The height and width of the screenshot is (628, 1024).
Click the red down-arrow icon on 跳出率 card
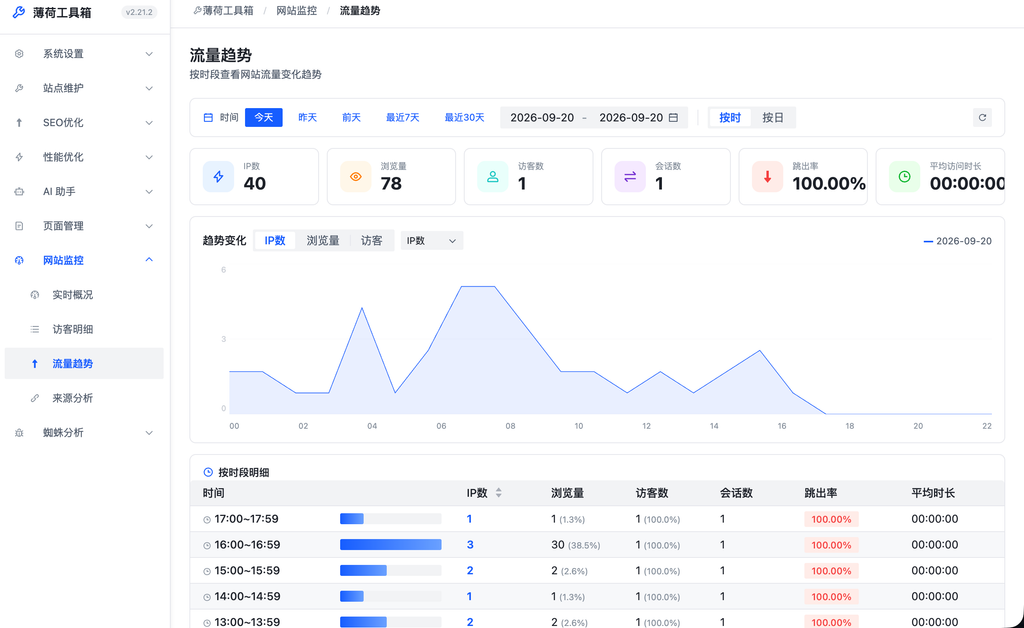coord(767,176)
